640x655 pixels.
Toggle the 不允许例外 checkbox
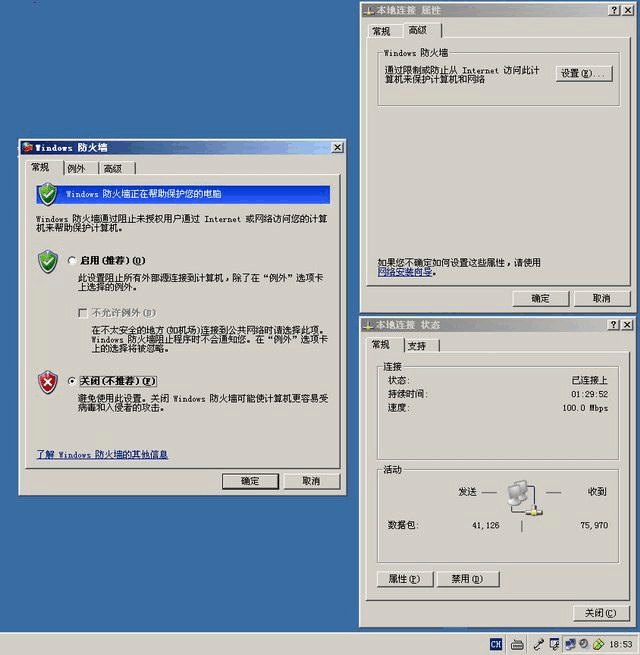[x=83, y=313]
